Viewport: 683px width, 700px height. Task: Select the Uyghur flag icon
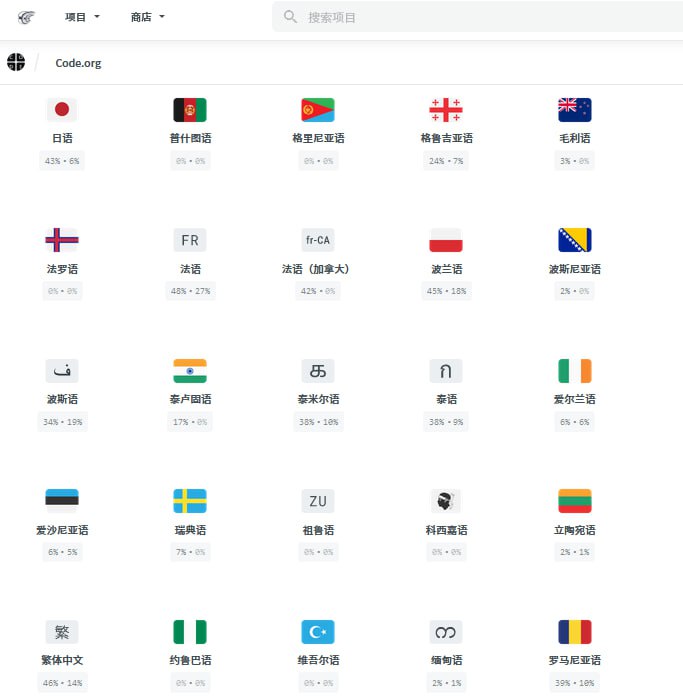[318, 632]
